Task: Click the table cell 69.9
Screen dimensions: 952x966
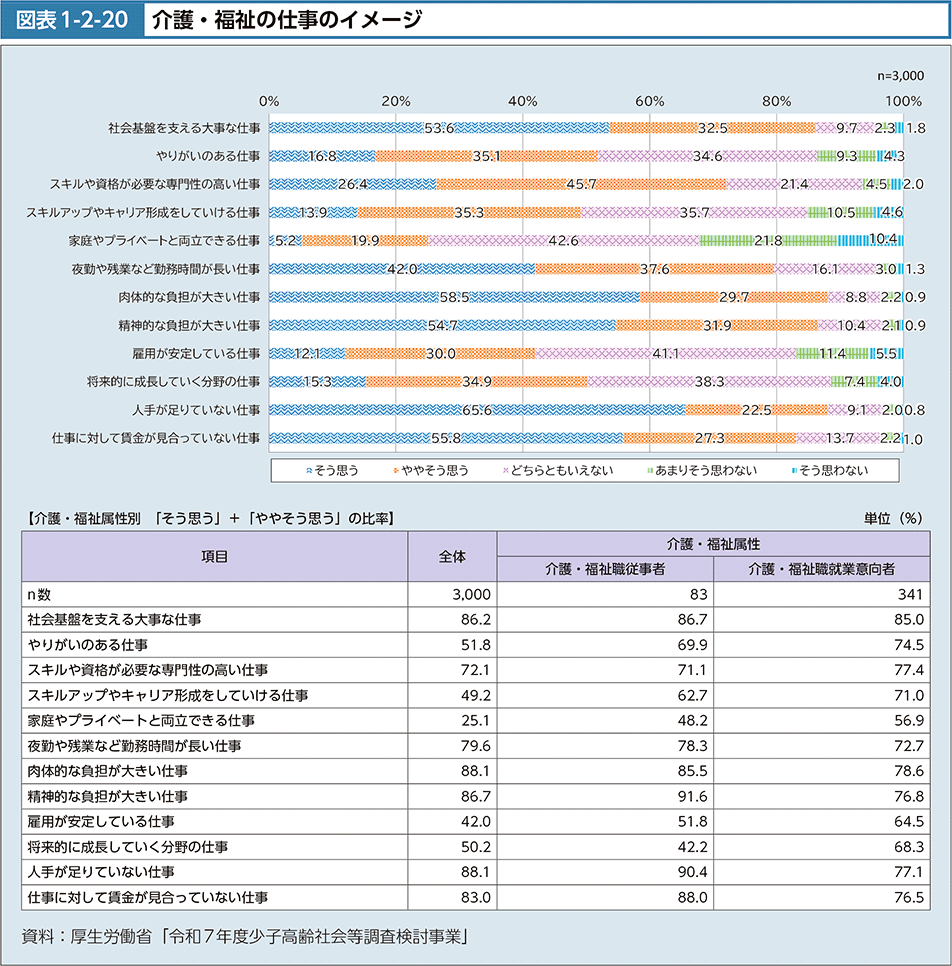Action: (693, 645)
